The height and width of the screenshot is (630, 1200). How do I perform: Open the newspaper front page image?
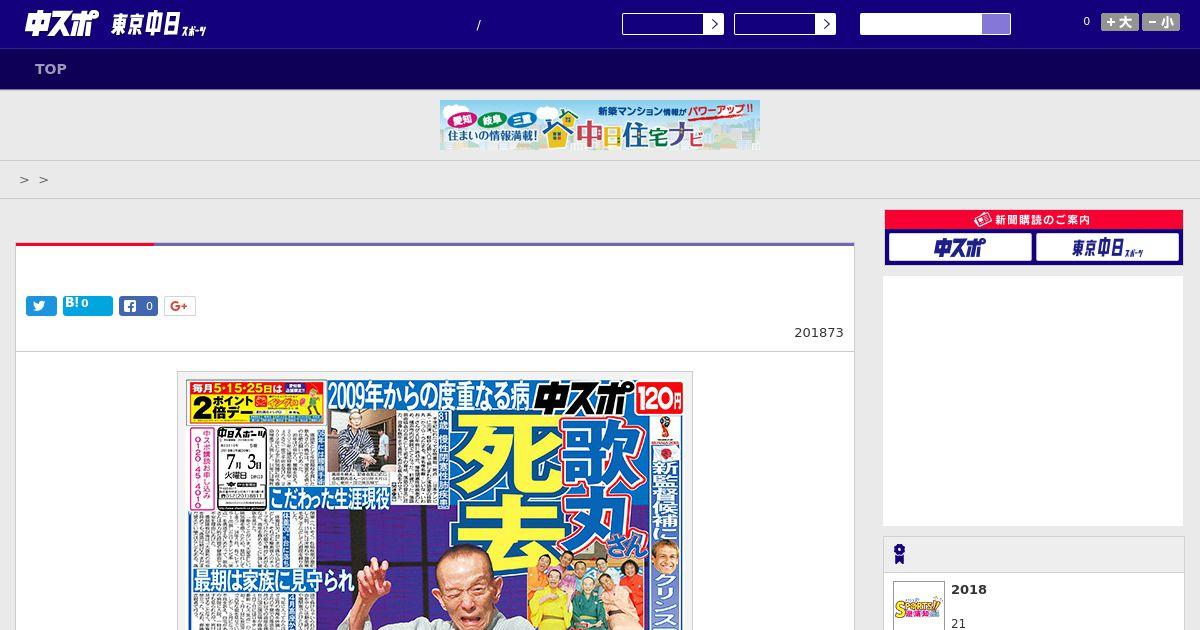(435, 501)
